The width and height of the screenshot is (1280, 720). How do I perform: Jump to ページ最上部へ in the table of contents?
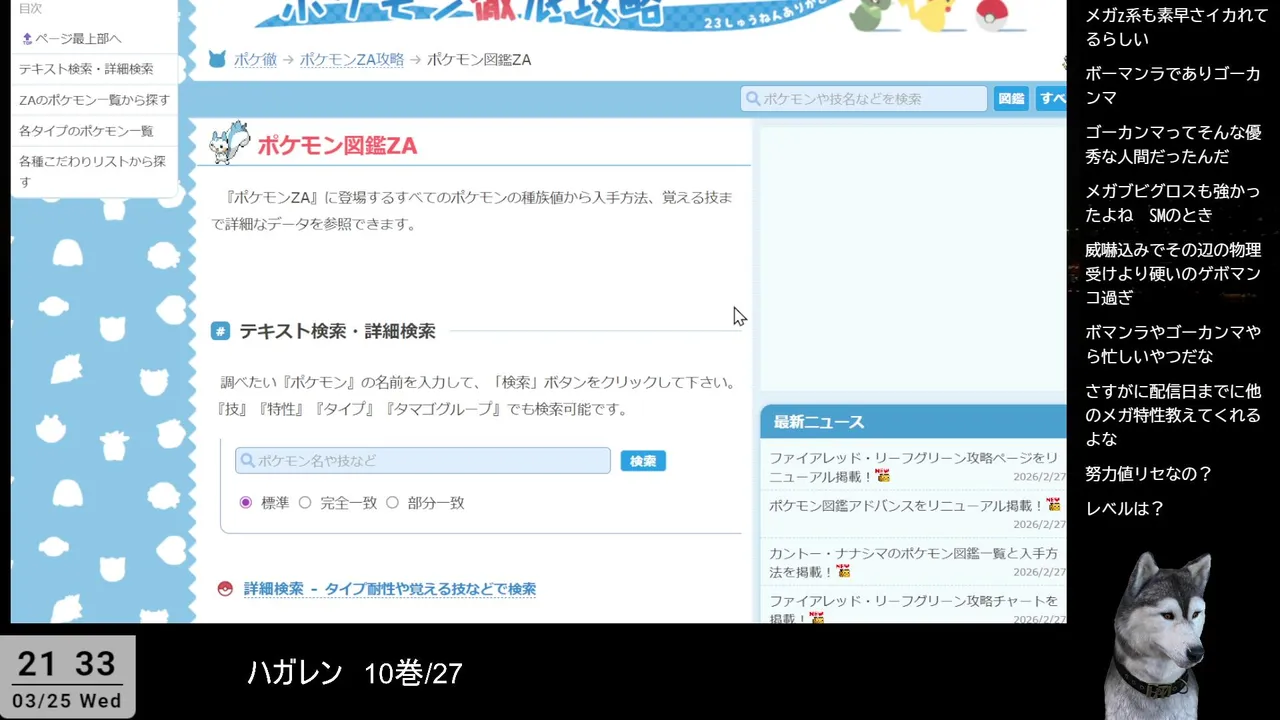click(71, 38)
